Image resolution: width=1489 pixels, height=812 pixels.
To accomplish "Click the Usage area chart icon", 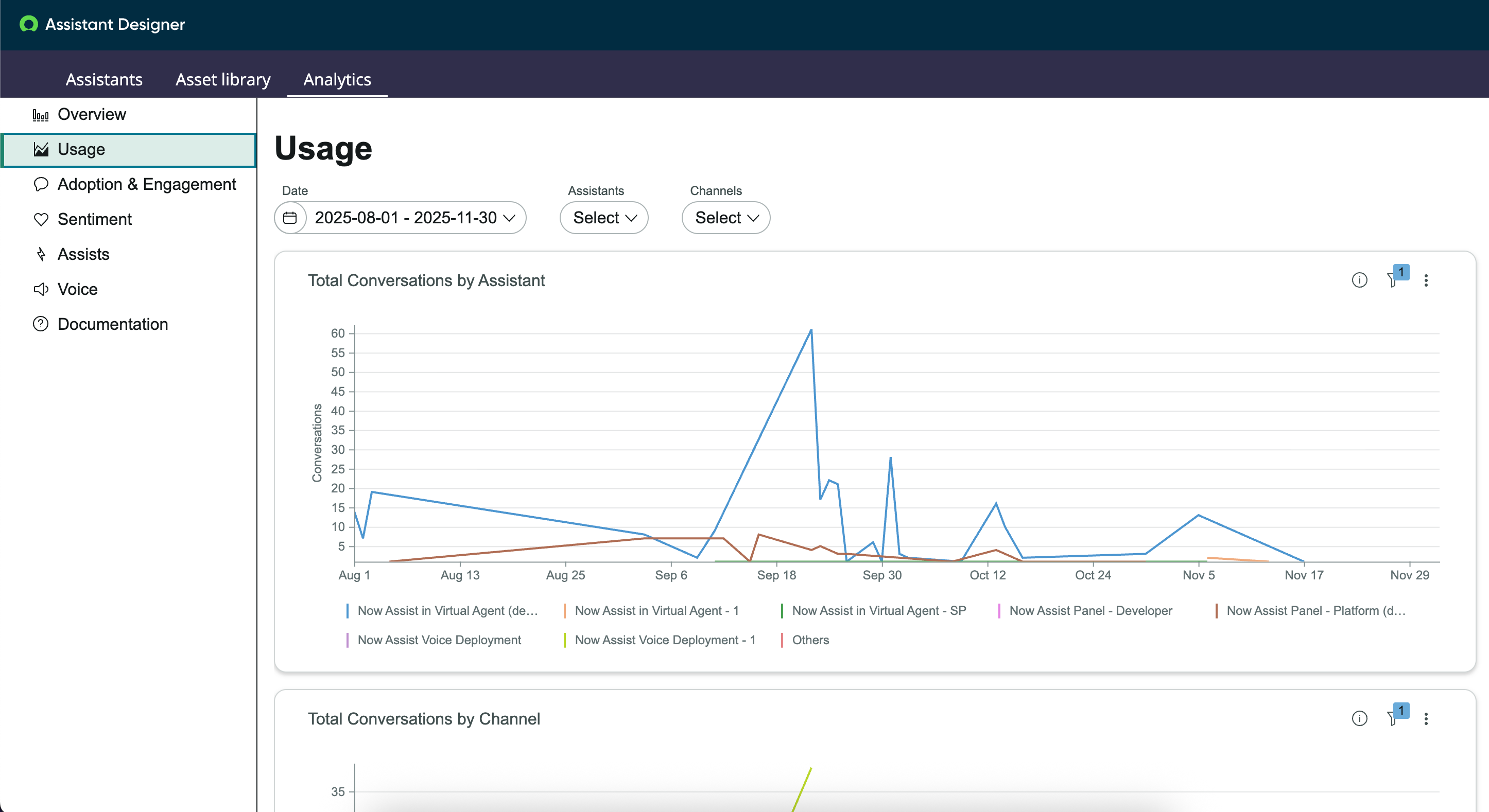I will click(41, 150).
